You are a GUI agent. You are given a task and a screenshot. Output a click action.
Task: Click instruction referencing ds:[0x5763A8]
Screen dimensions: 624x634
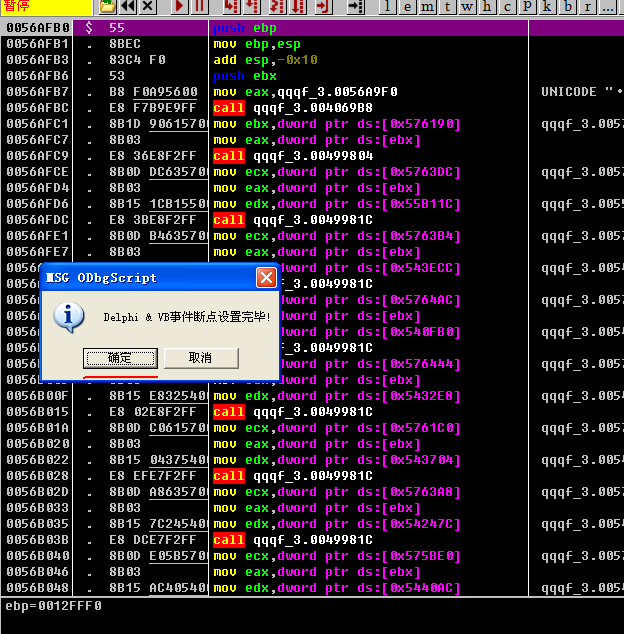pos(336,492)
